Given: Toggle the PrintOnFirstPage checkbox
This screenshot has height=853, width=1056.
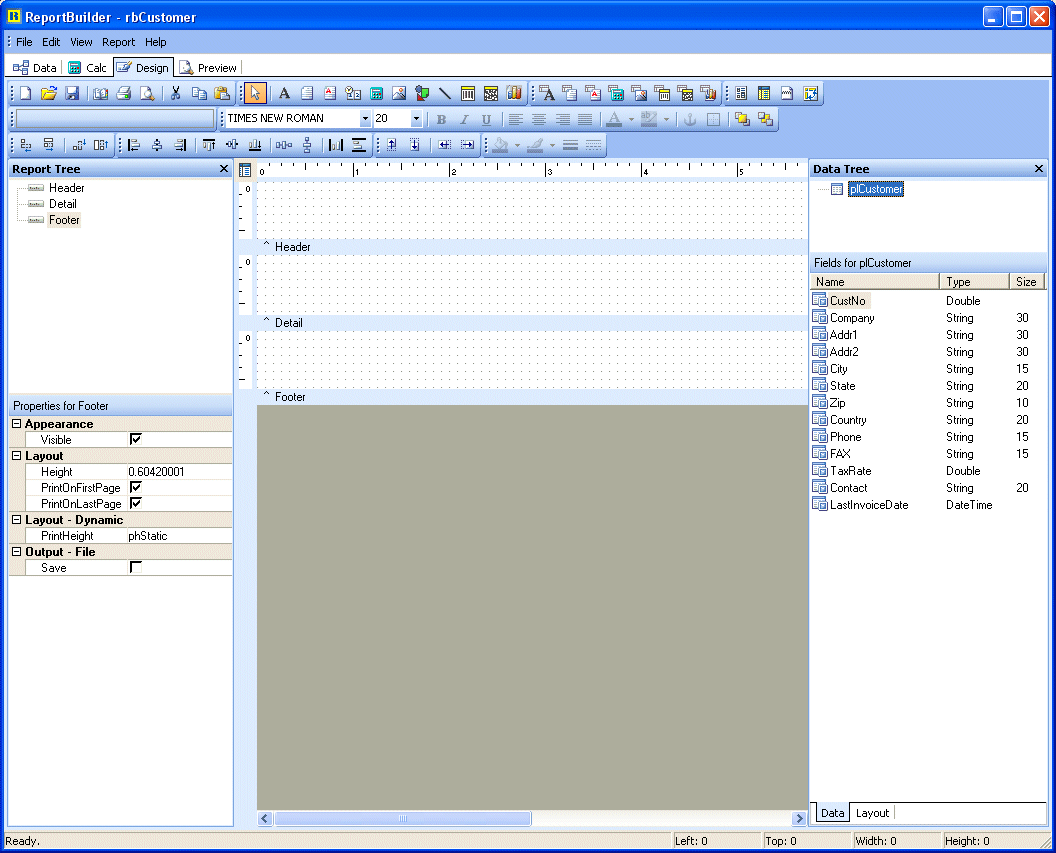Looking at the screenshot, I should (x=136, y=487).
